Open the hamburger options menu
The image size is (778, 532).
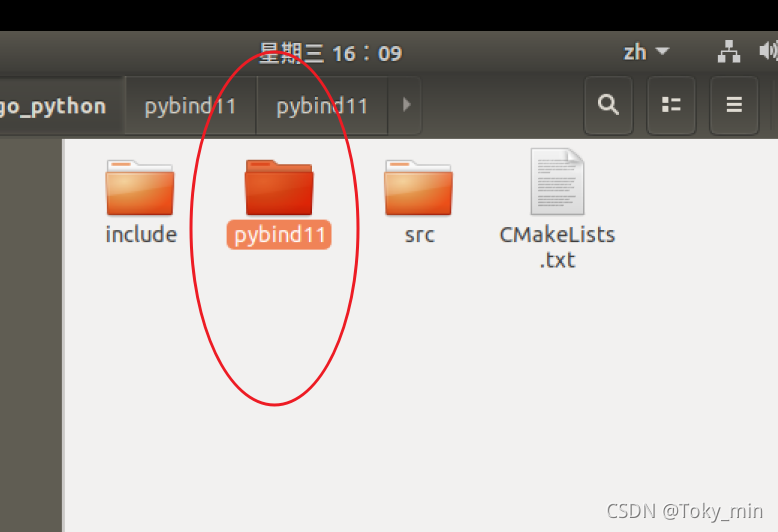pos(734,105)
